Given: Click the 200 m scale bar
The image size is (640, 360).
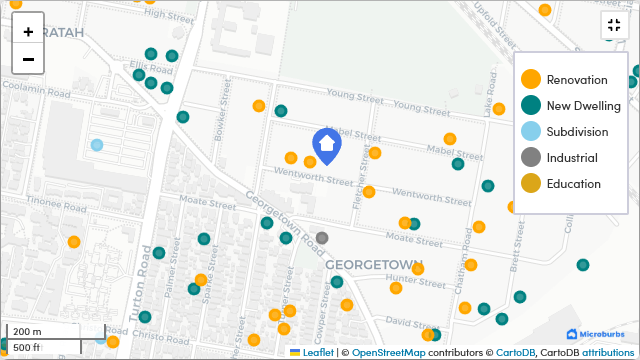Looking at the screenshot, I should tap(56, 331).
